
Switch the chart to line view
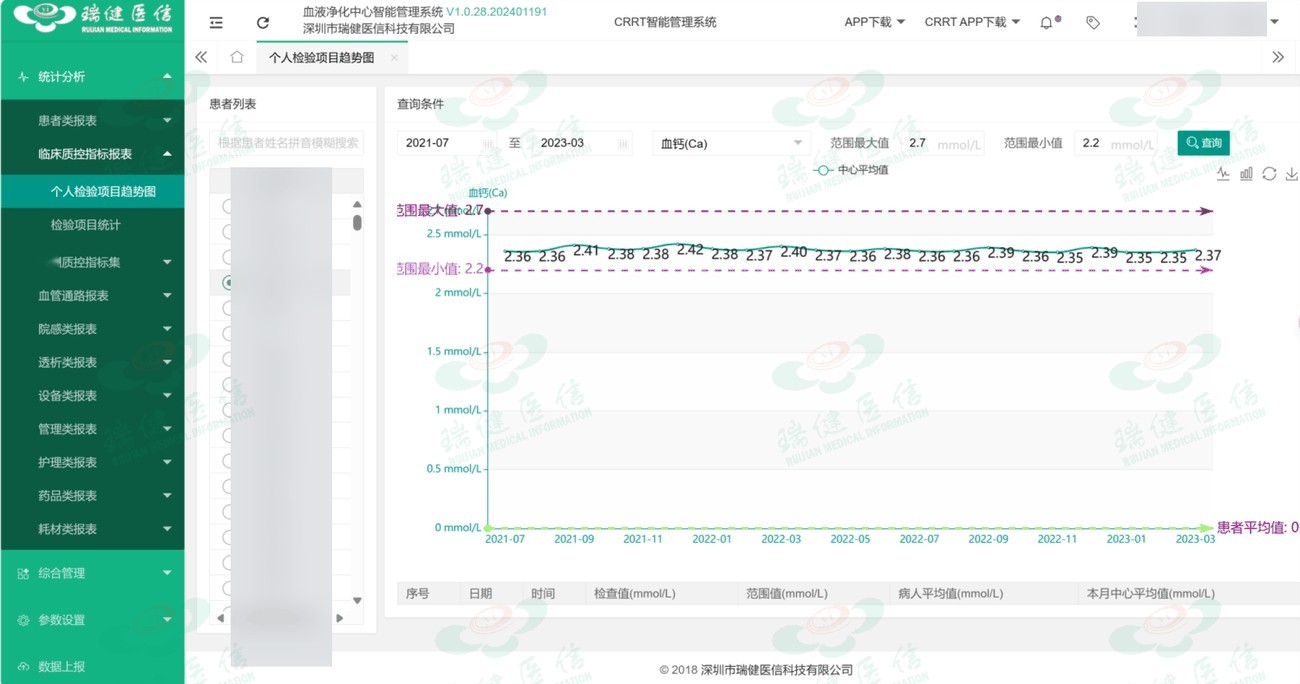pos(1223,174)
